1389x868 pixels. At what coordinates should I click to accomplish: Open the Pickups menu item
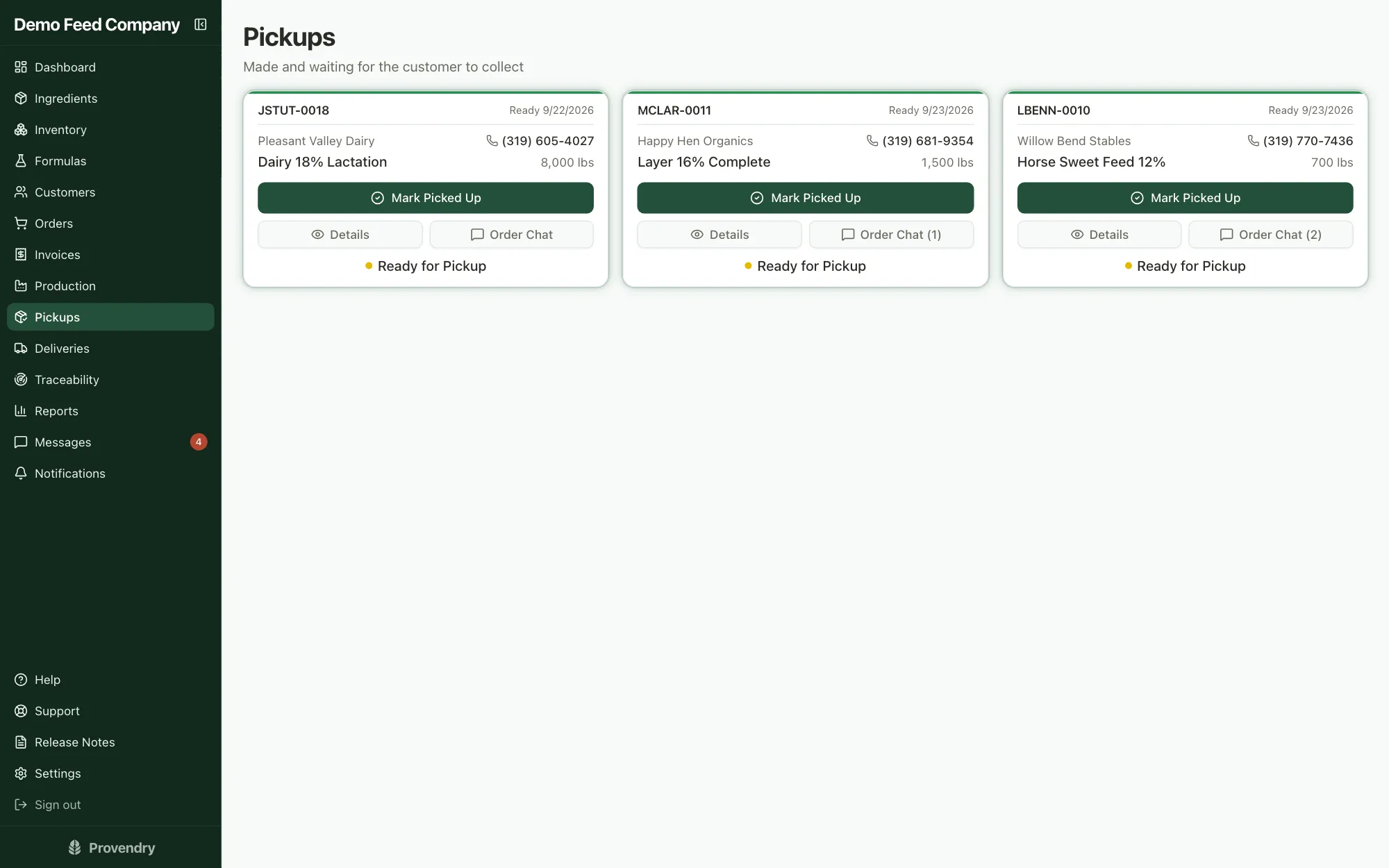(110, 317)
